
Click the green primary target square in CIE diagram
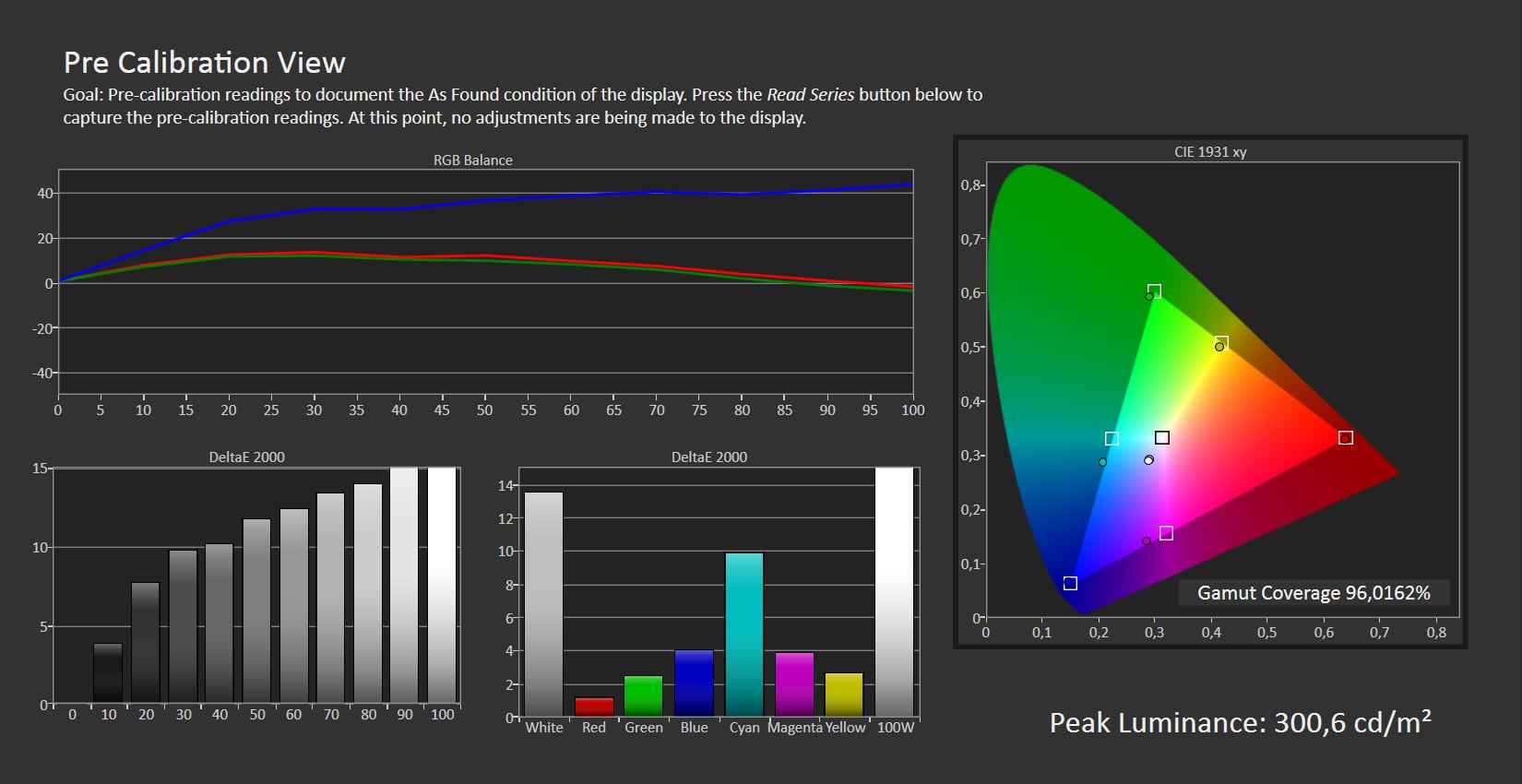pyautogui.click(x=1154, y=291)
